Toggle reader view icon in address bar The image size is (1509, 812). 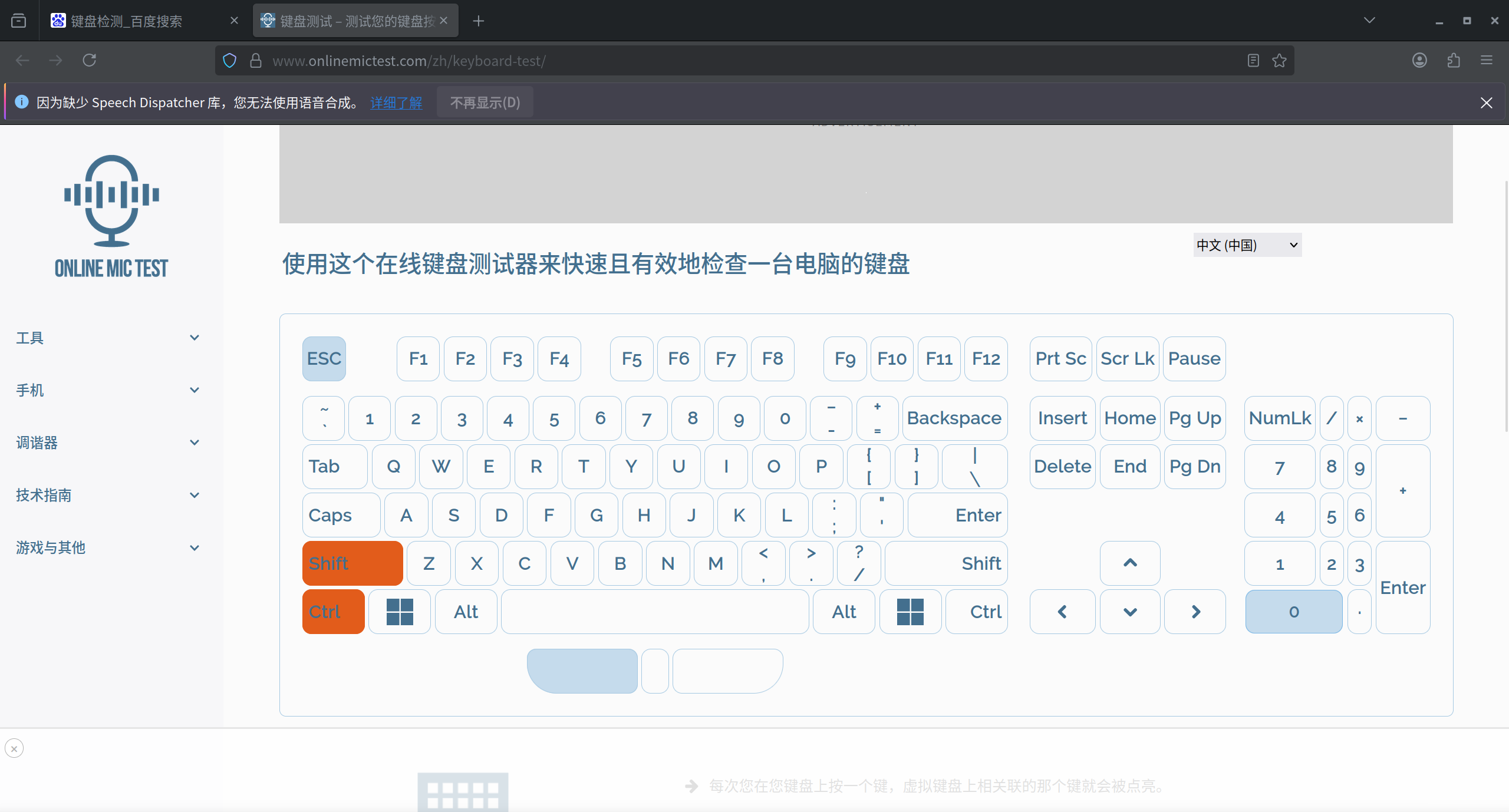click(x=1253, y=60)
